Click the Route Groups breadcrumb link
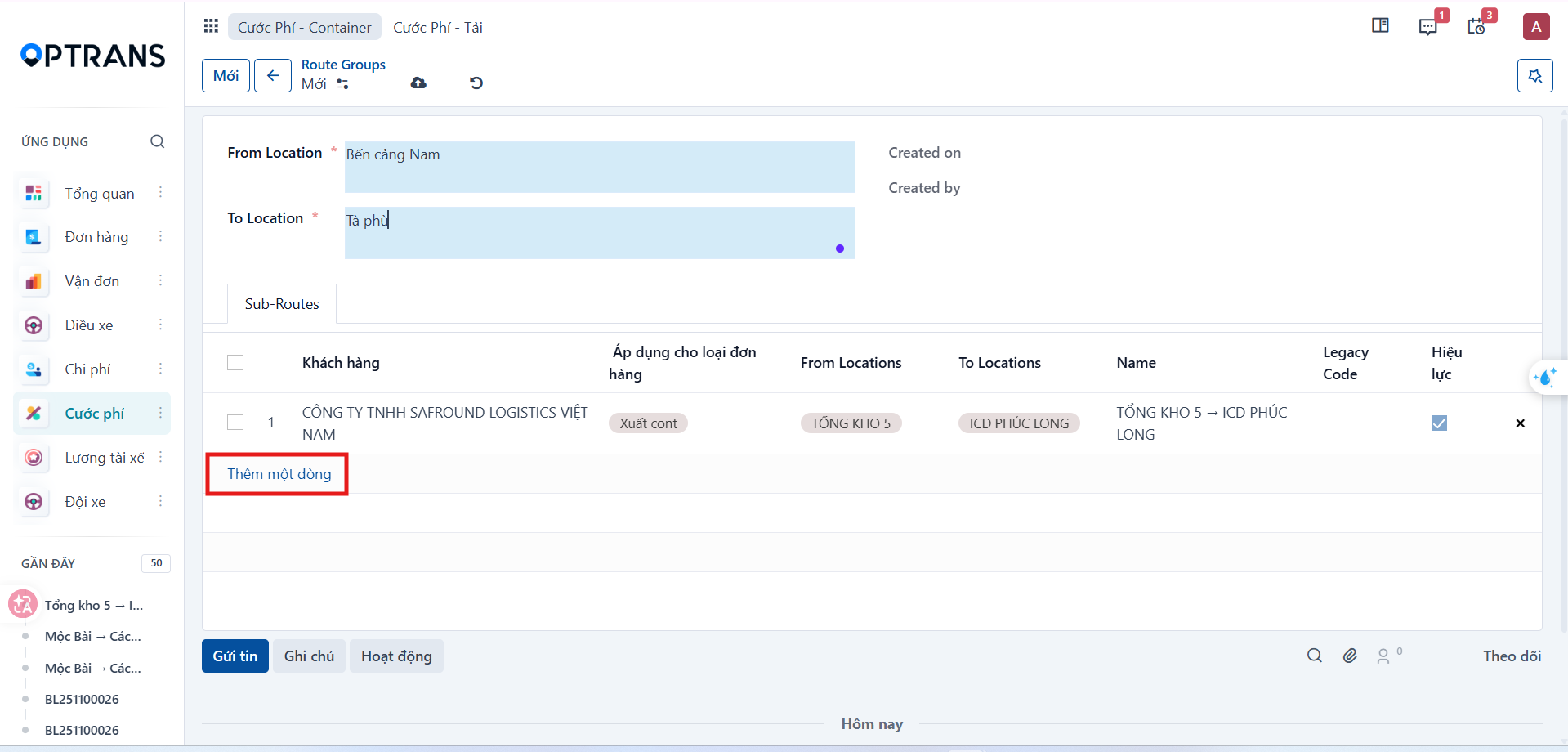This screenshot has height=752, width=1568. [x=343, y=65]
